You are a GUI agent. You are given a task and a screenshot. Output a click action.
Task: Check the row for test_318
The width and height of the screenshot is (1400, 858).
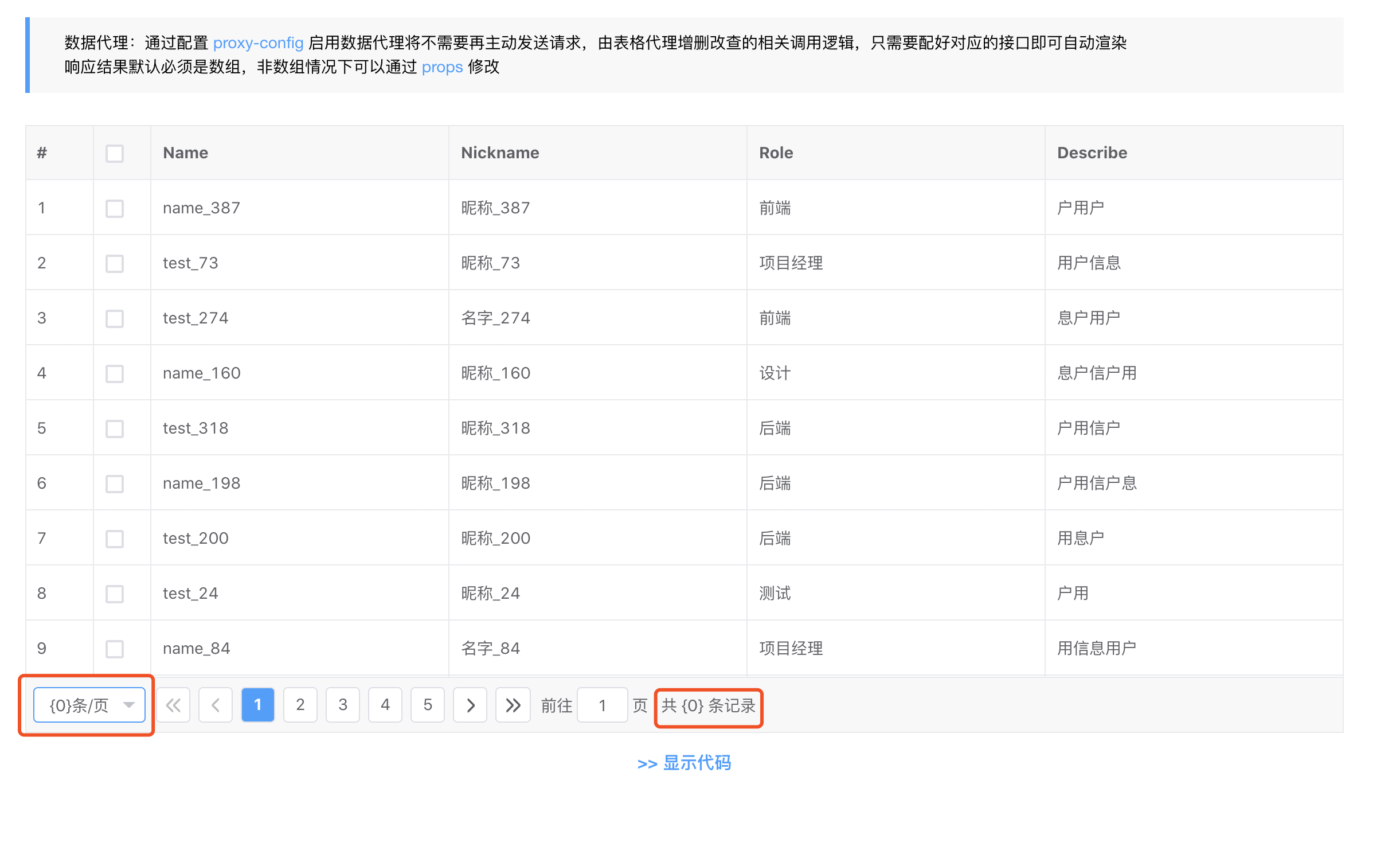(115, 428)
